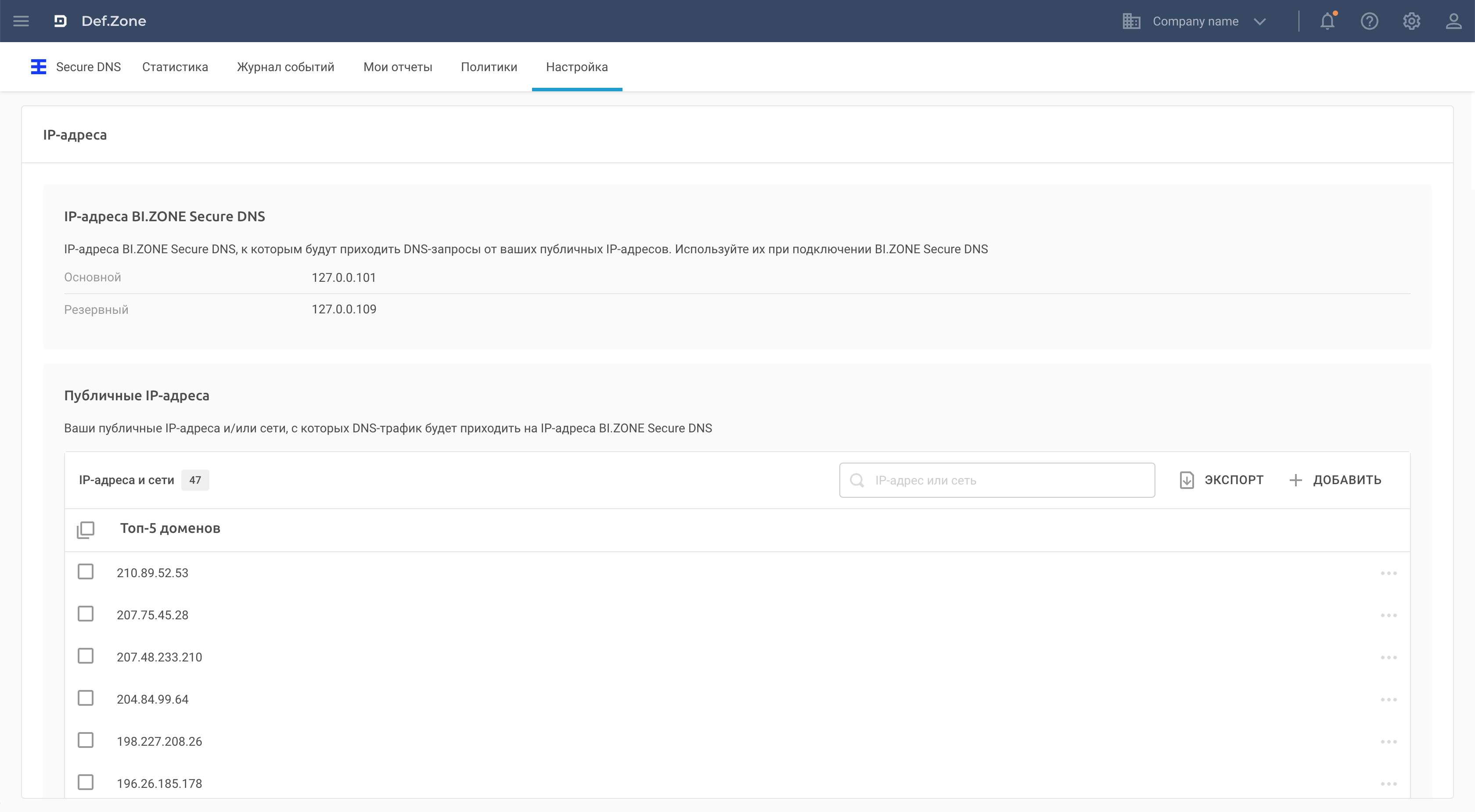The width and height of the screenshot is (1475, 812).
Task: Open the settings gear icon
Action: (x=1411, y=21)
